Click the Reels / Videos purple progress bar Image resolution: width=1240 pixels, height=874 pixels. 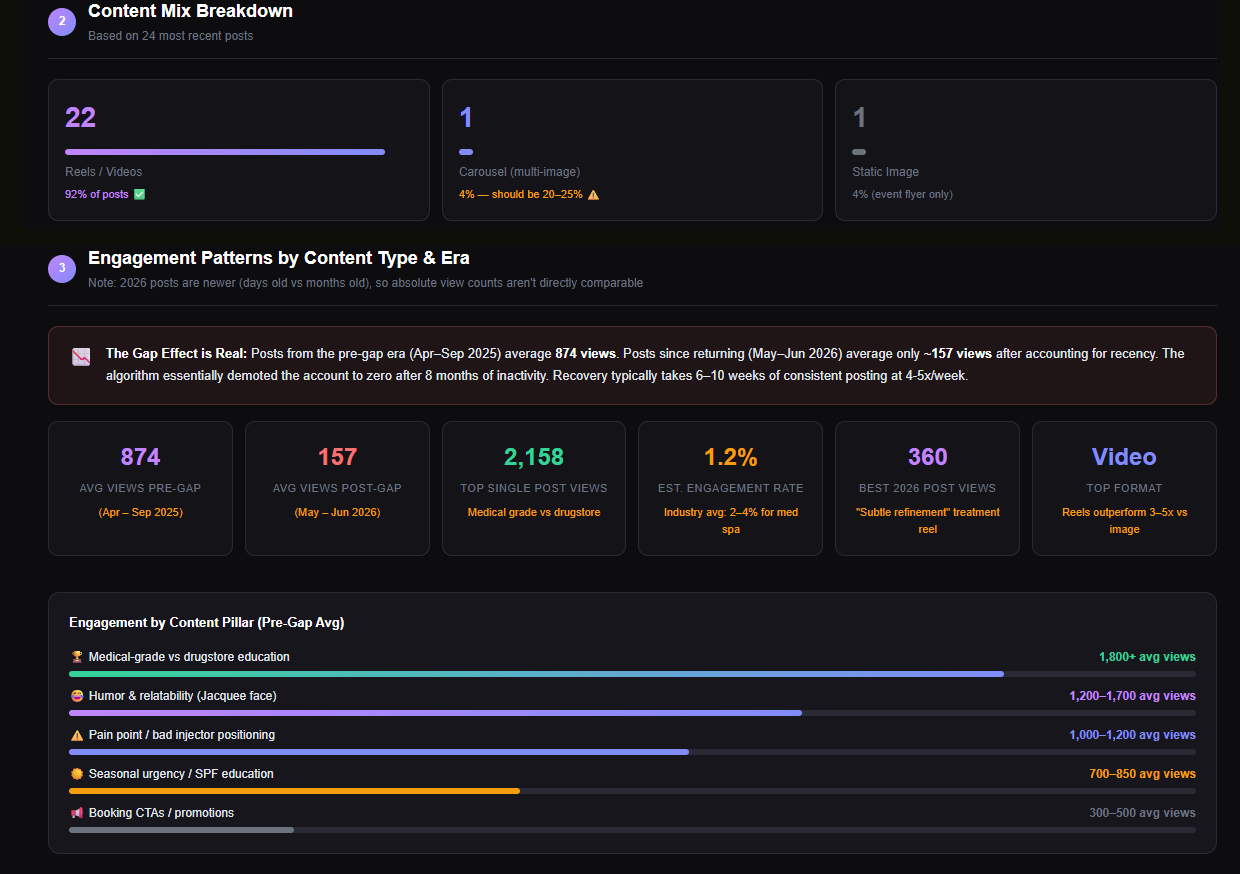click(225, 152)
